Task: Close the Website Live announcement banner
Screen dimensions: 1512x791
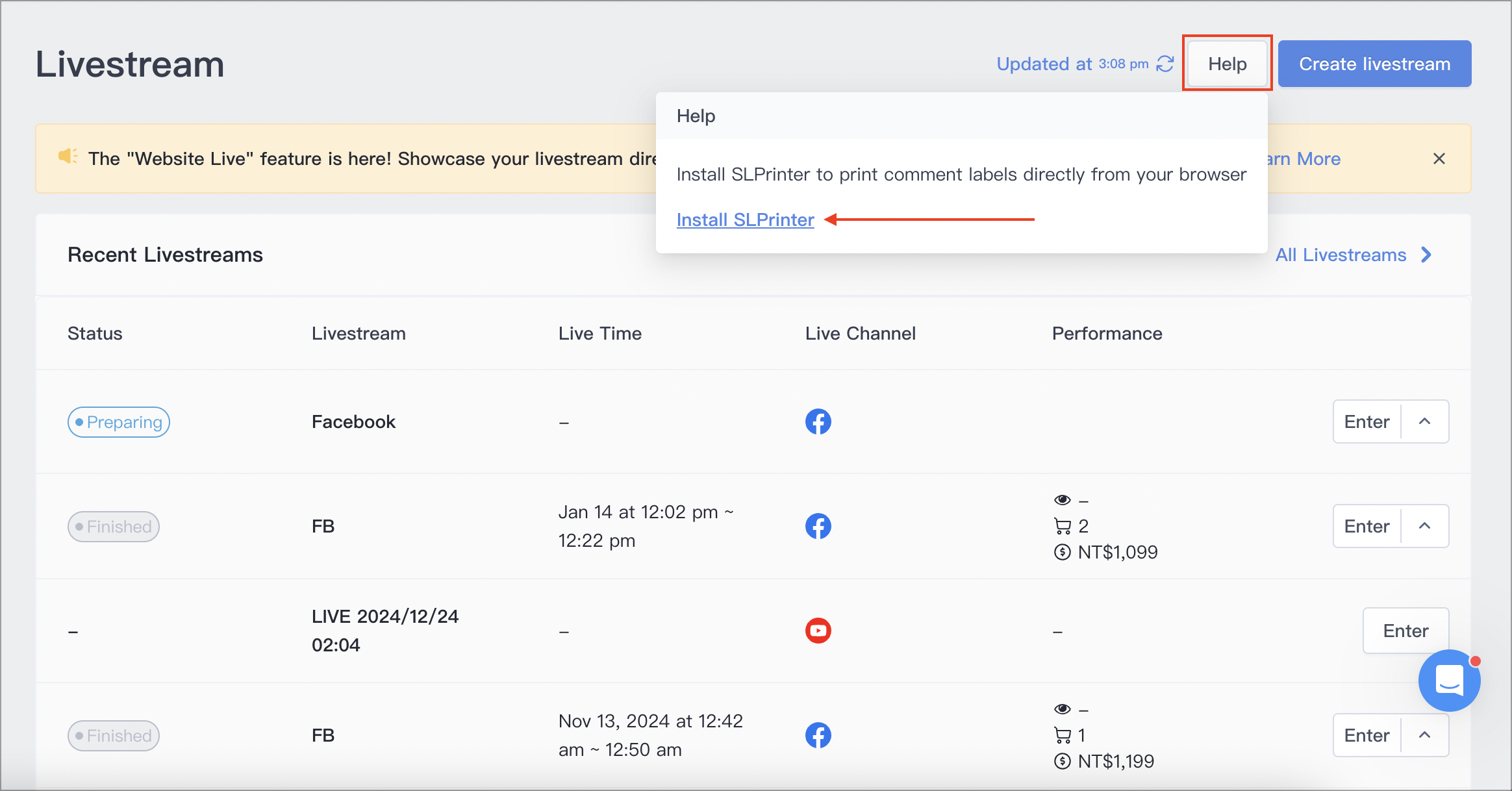Action: click(x=1439, y=158)
